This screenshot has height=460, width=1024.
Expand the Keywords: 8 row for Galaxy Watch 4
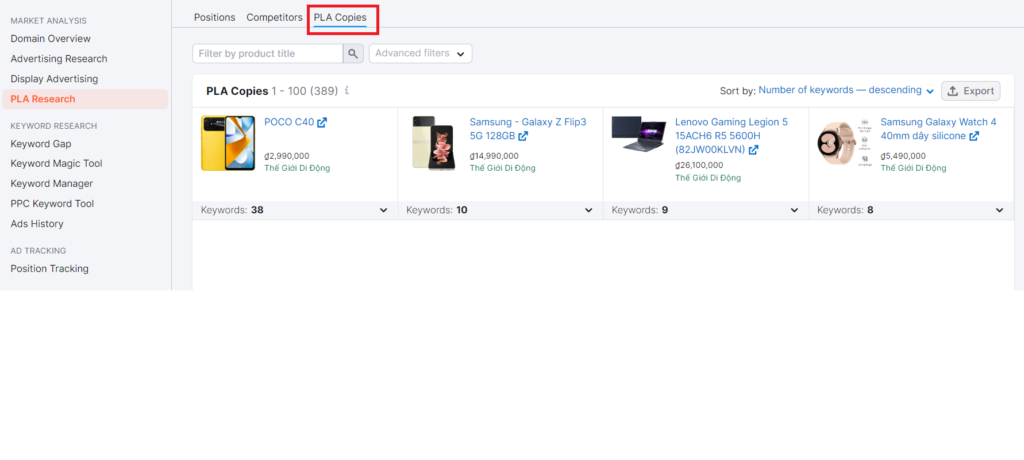[999, 211]
